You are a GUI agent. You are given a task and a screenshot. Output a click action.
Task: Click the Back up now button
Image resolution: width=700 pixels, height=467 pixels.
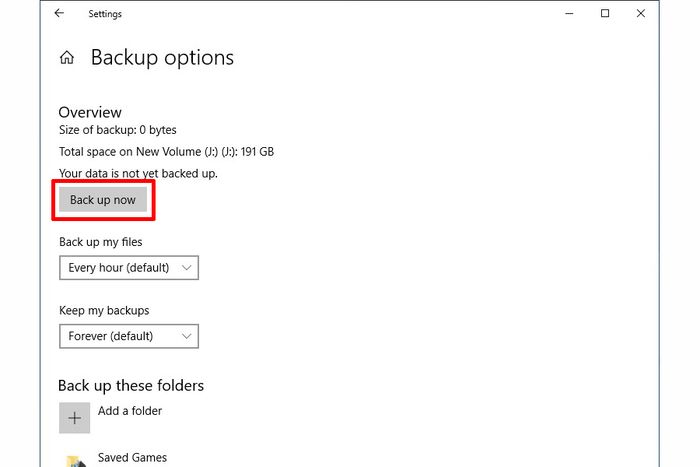click(x=103, y=200)
